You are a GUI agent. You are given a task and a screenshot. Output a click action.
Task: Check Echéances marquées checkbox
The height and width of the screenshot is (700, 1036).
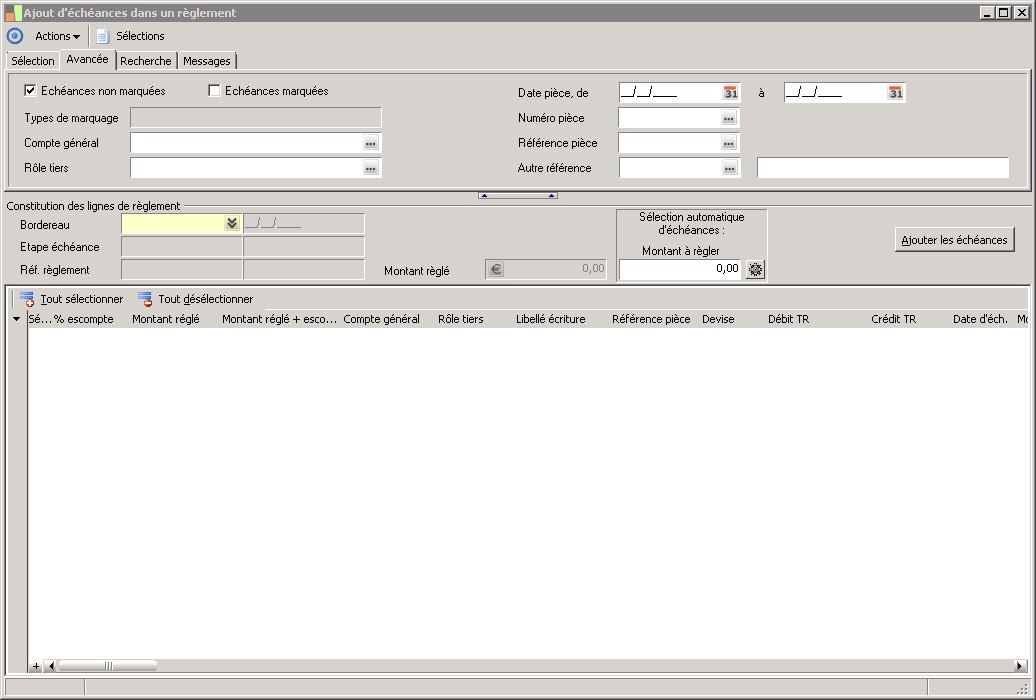(214, 91)
